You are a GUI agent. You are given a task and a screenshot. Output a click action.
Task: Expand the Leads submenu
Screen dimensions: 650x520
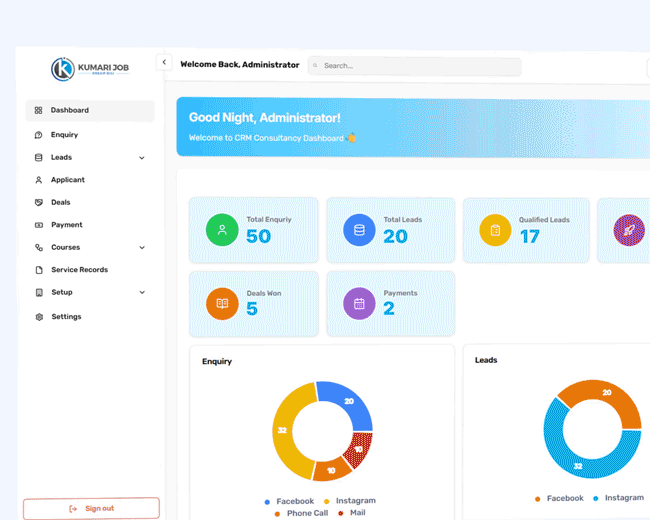(x=142, y=158)
